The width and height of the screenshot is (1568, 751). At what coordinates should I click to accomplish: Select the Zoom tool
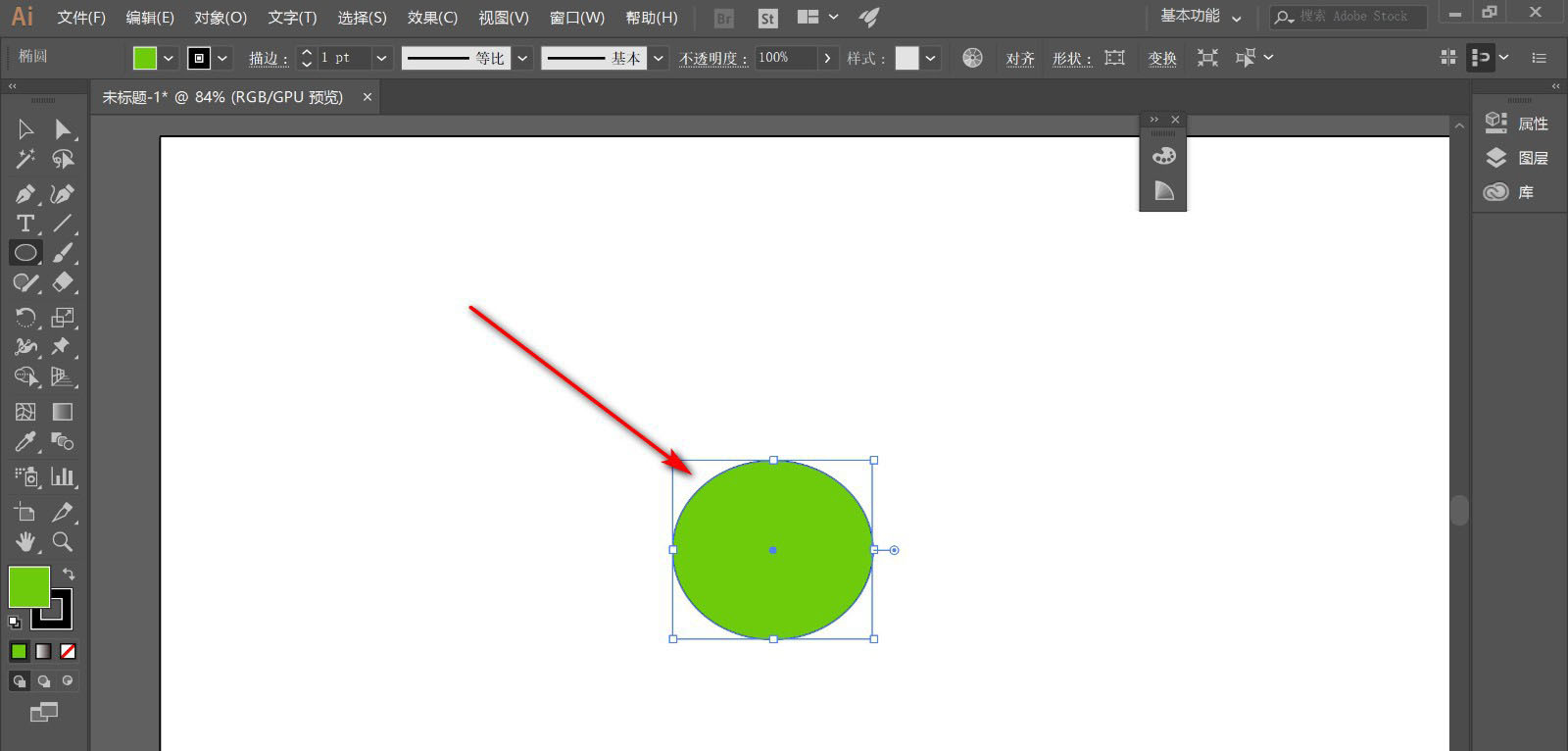tap(63, 541)
